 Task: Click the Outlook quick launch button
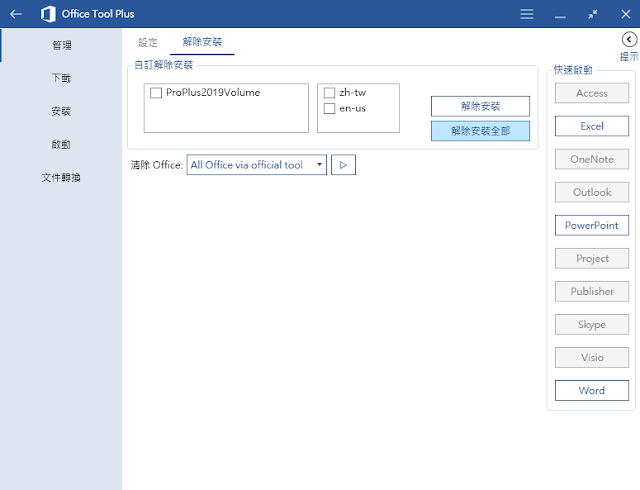(592, 192)
